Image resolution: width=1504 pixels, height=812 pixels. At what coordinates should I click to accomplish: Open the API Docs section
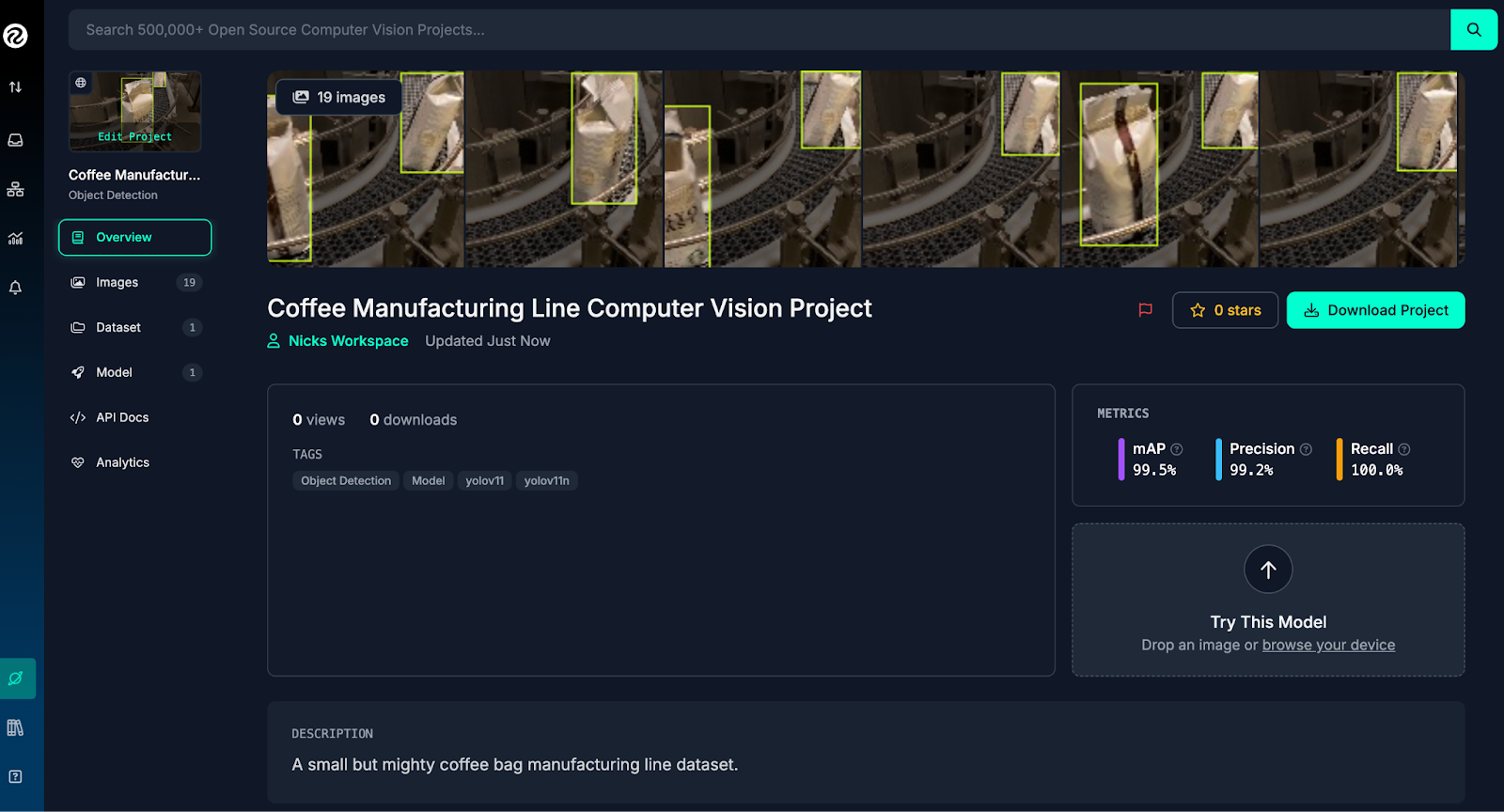point(135,417)
